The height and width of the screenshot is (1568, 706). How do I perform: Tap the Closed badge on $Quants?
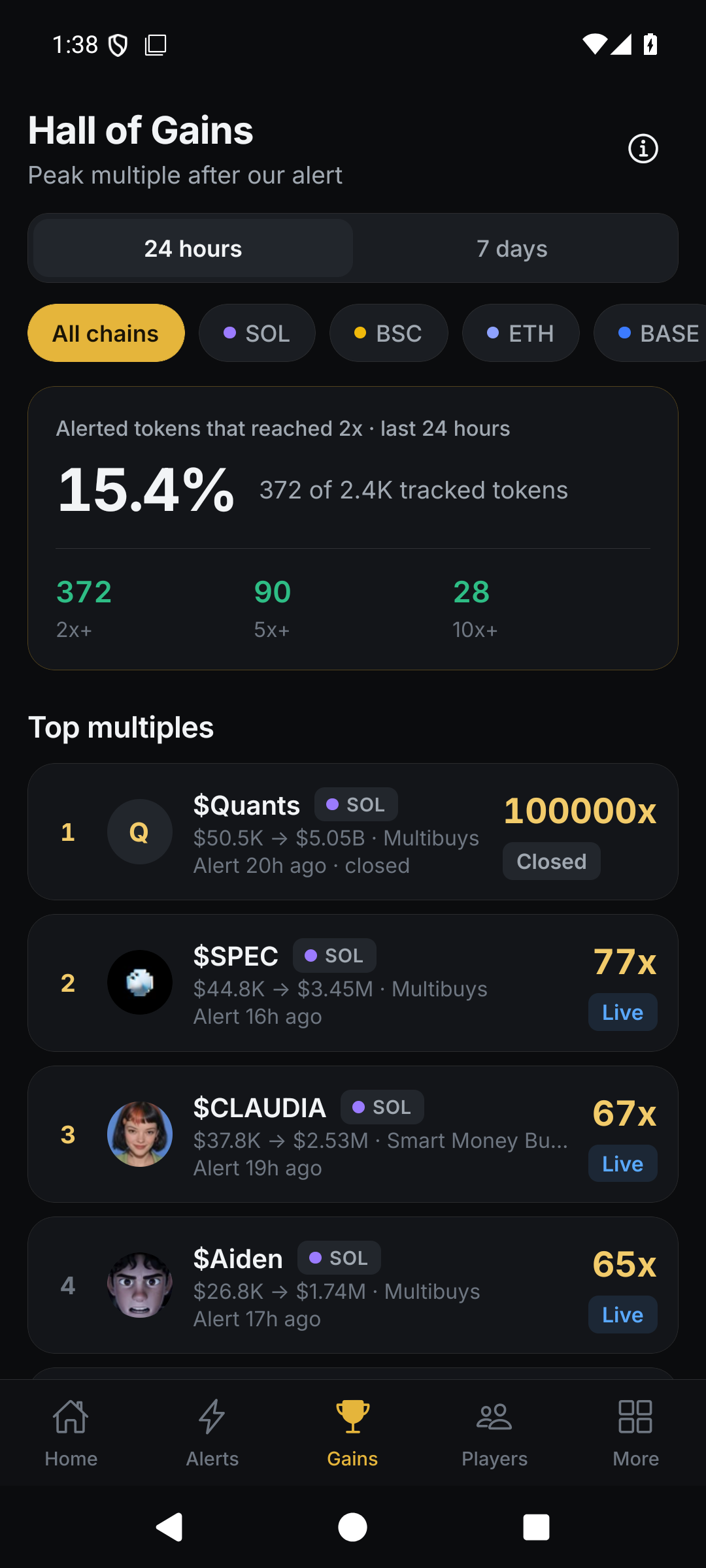(552, 861)
